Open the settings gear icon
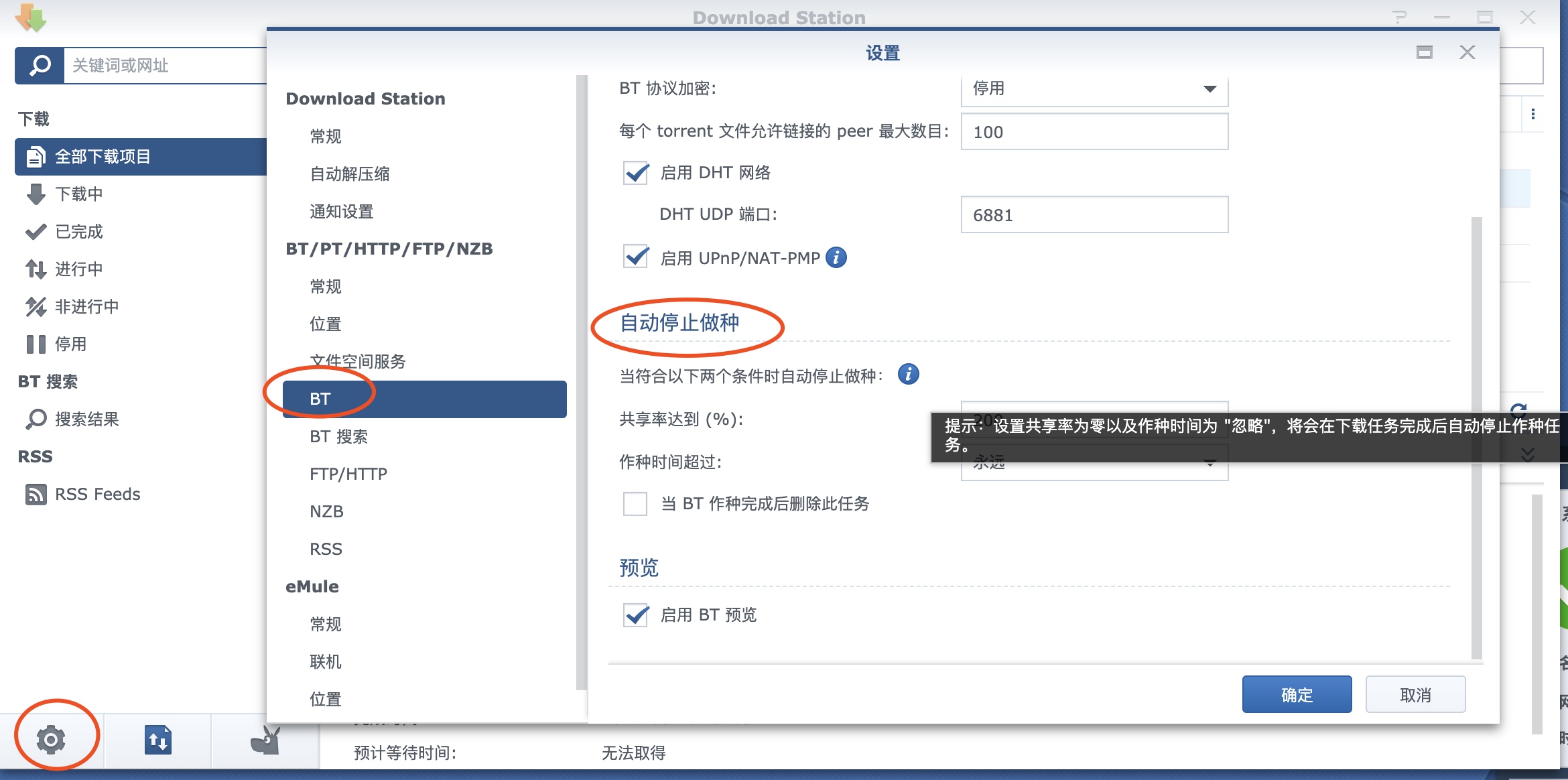Screen dimensions: 1568x780 click(x=50, y=740)
